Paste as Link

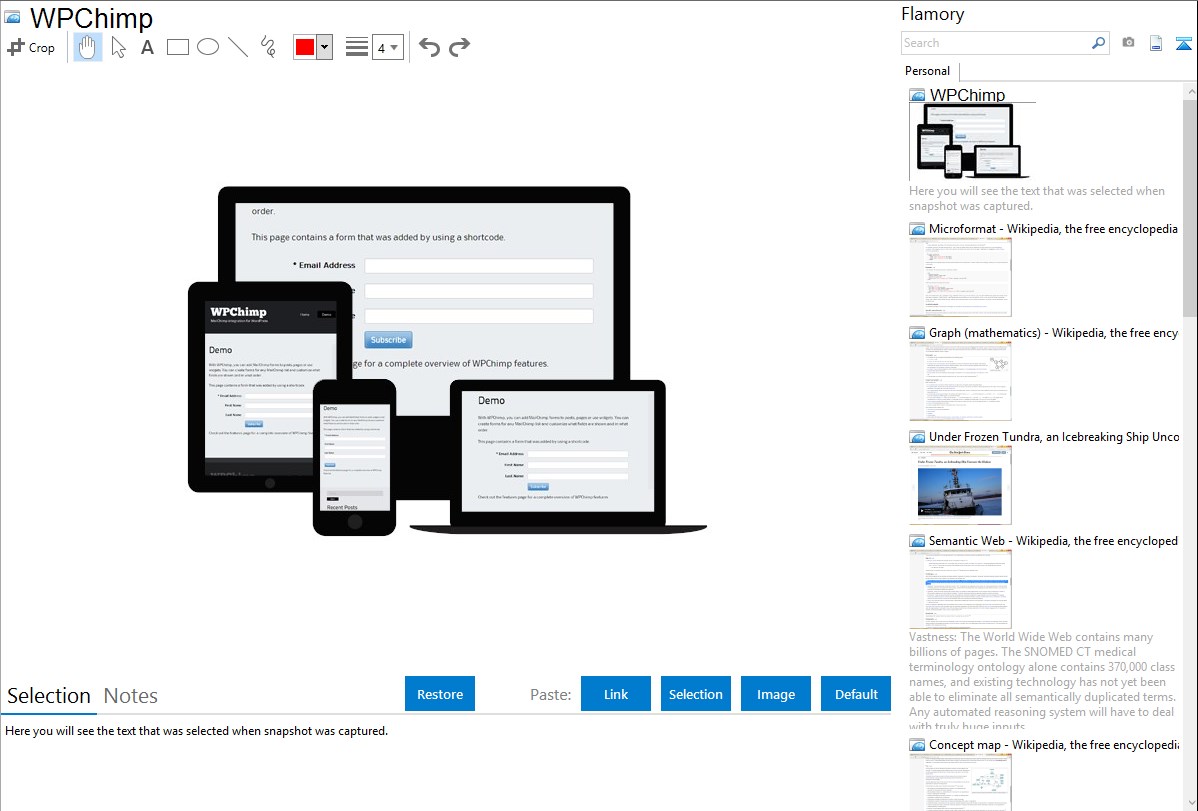click(x=616, y=694)
